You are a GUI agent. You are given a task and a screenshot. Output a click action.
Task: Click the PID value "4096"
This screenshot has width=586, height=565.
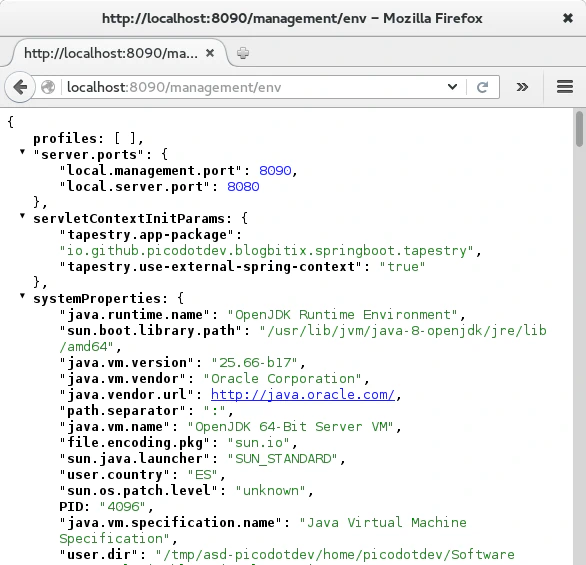coord(122,507)
